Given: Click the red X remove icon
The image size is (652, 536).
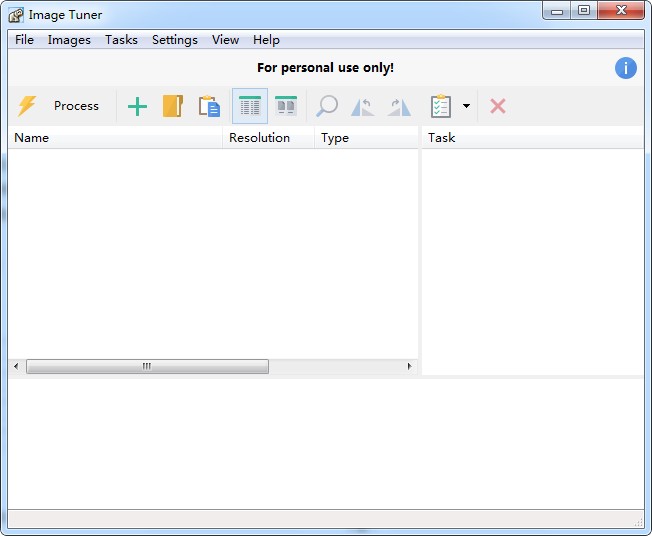Looking at the screenshot, I should [498, 106].
